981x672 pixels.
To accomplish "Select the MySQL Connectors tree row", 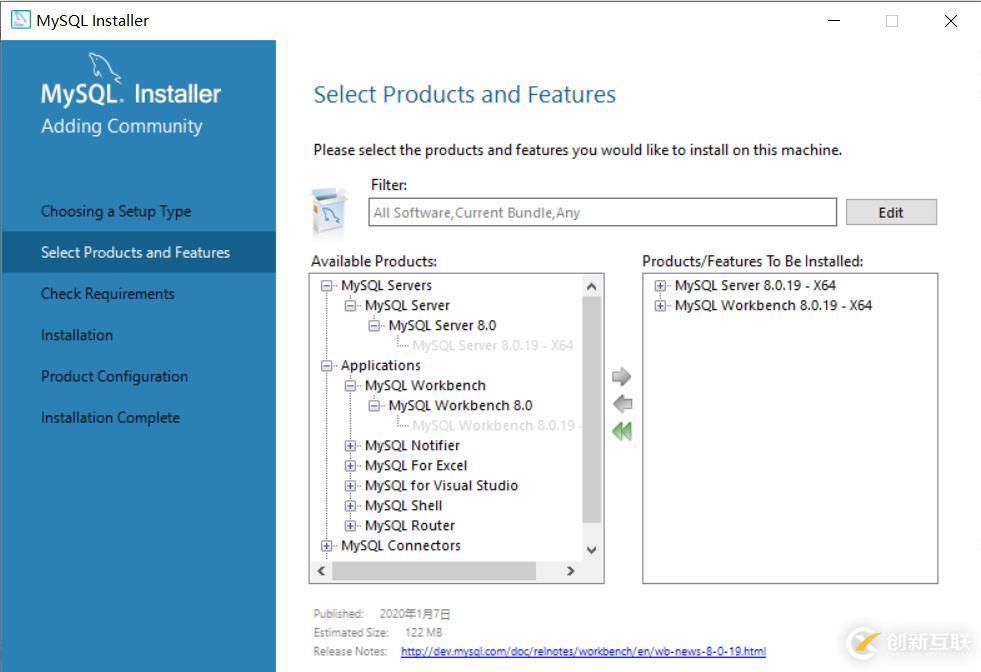I will coord(400,546).
